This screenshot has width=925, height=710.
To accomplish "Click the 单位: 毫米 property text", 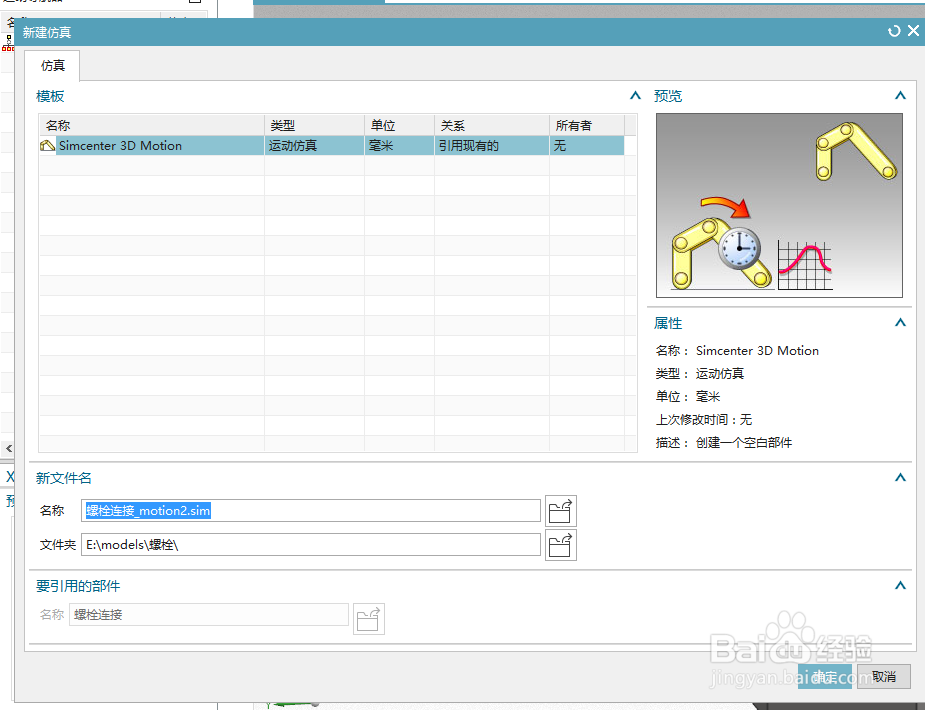I will coord(688,397).
